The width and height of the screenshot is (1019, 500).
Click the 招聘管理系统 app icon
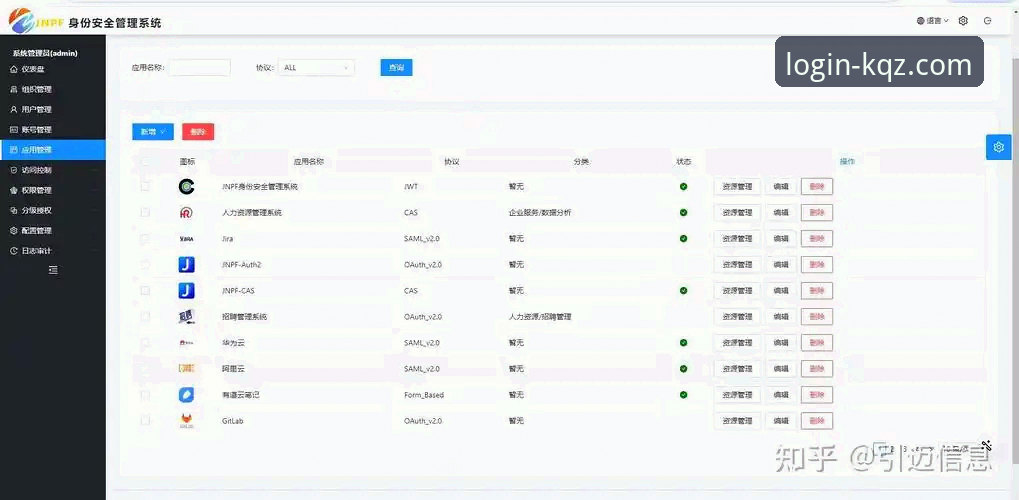click(187, 317)
